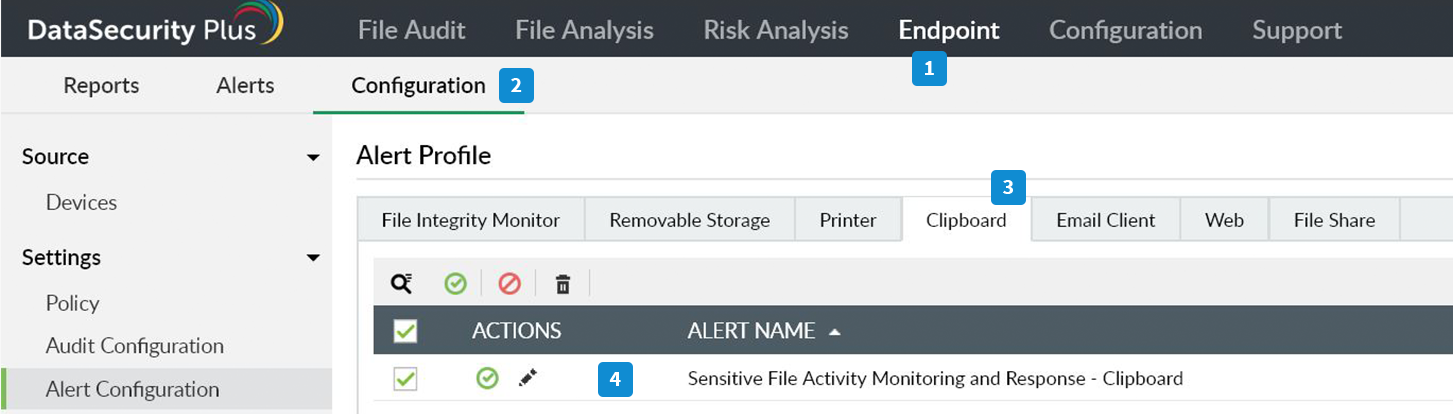Image resolution: width=1453 pixels, height=414 pixels.
Task: Switch to the Email Client tab
Action: click(x=1105, y=220)
